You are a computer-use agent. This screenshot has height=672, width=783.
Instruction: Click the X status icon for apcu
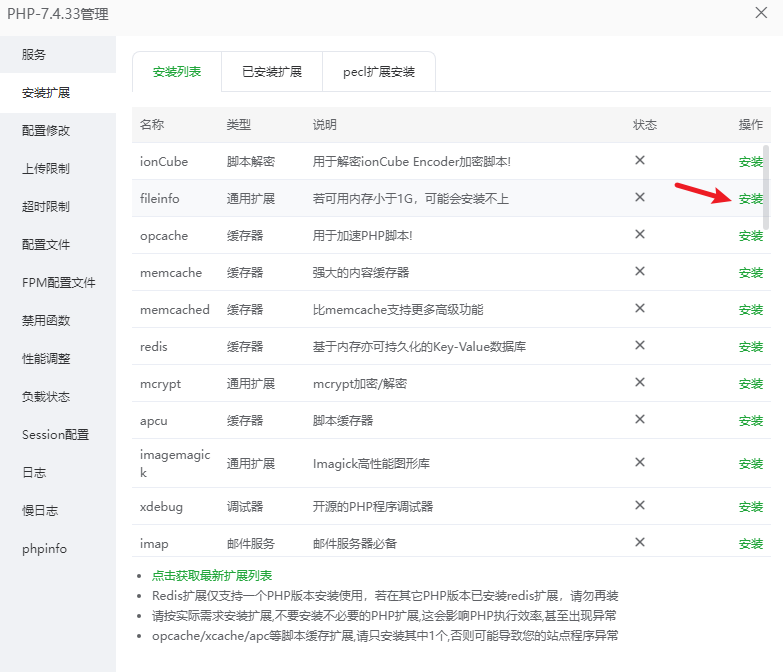640,420
